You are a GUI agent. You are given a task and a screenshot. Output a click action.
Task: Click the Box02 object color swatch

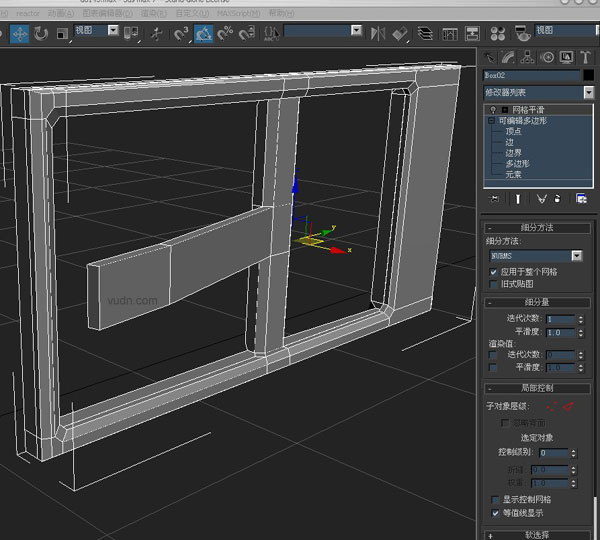click(587, 75)
